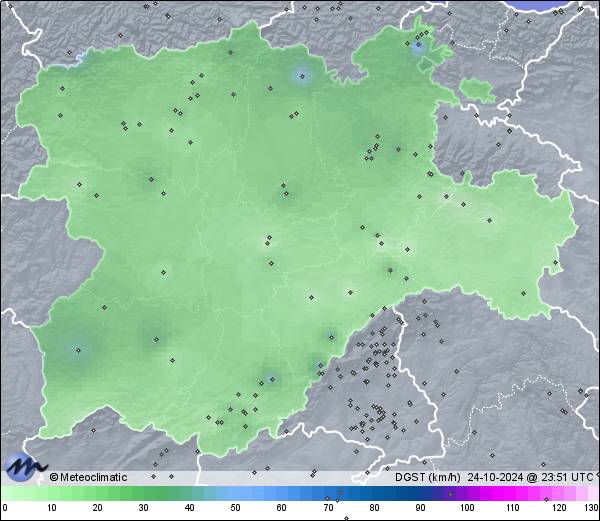The image size is (600, 521).
Task: Click the 120 scale label
Action: pyautogui.click(x=559, y=508)
